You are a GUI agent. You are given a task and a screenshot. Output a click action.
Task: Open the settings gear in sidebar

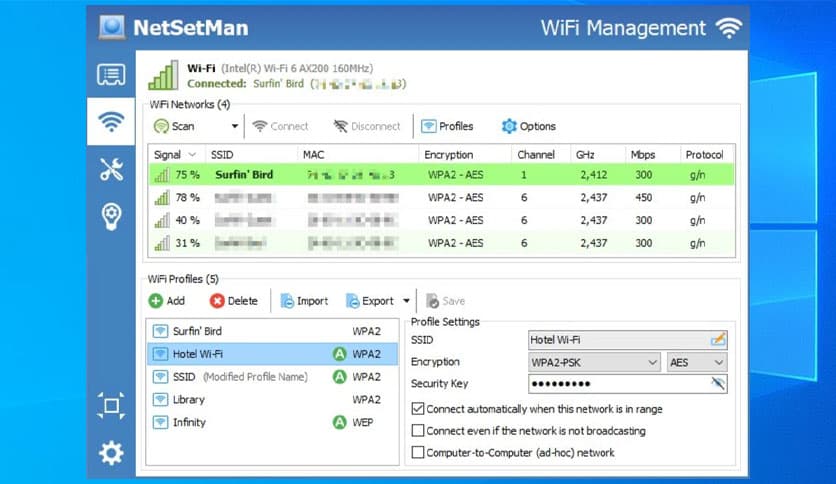[111, 453]
